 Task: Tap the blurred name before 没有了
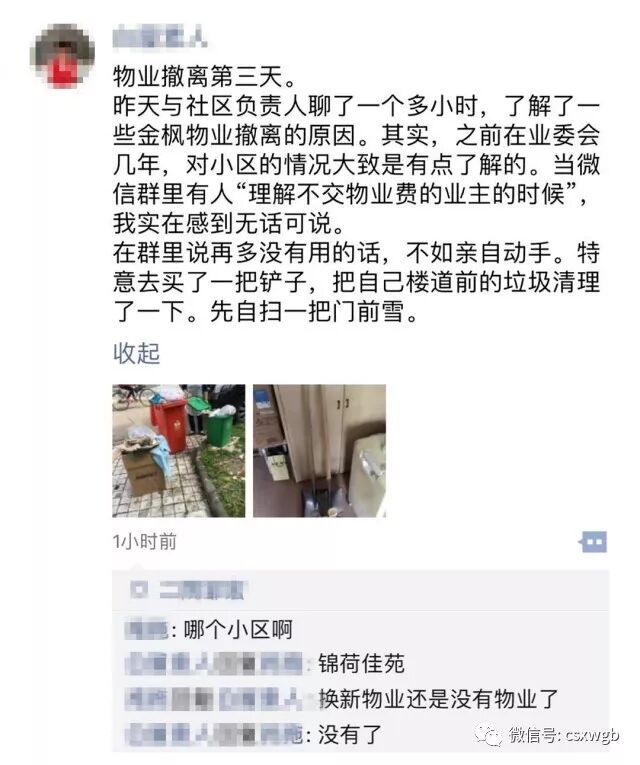click(x=213, y=734)
